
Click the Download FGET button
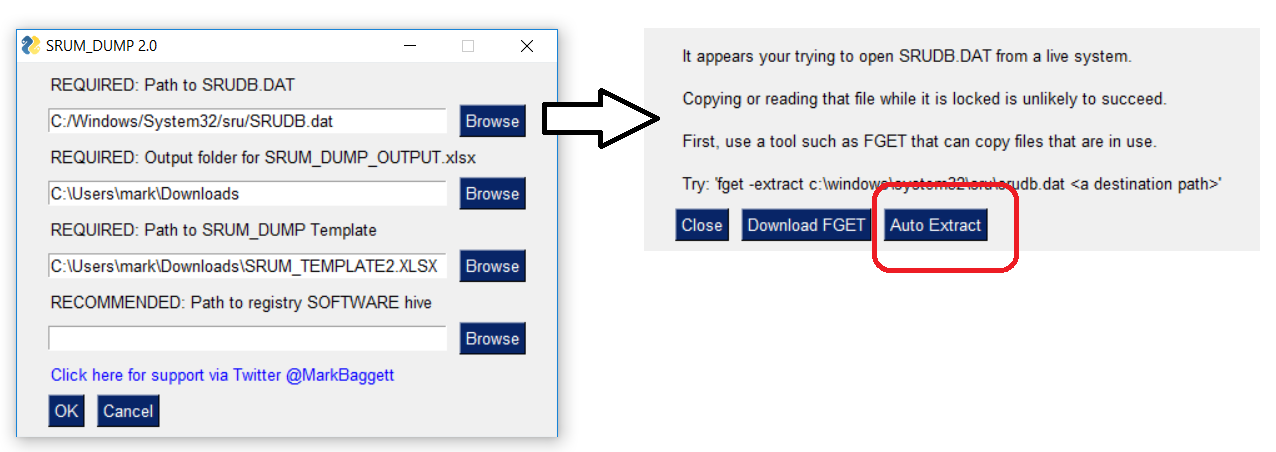[x=806, y=225]
